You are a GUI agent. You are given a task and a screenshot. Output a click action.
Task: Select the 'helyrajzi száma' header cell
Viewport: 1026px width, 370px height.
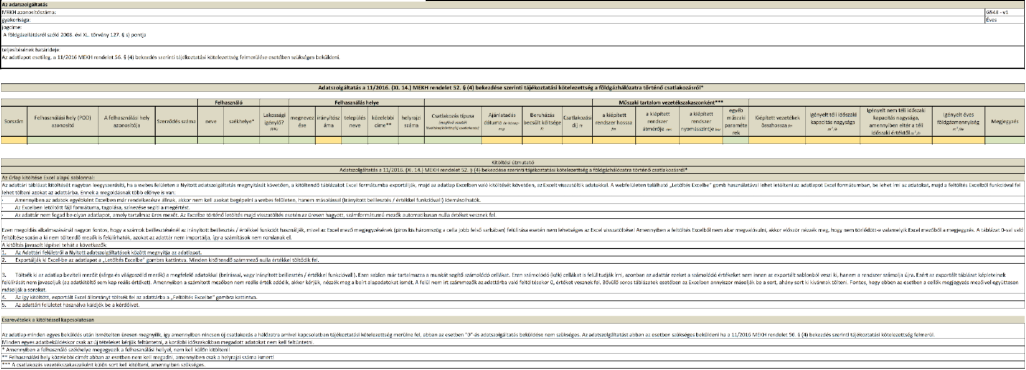(411, 120)
